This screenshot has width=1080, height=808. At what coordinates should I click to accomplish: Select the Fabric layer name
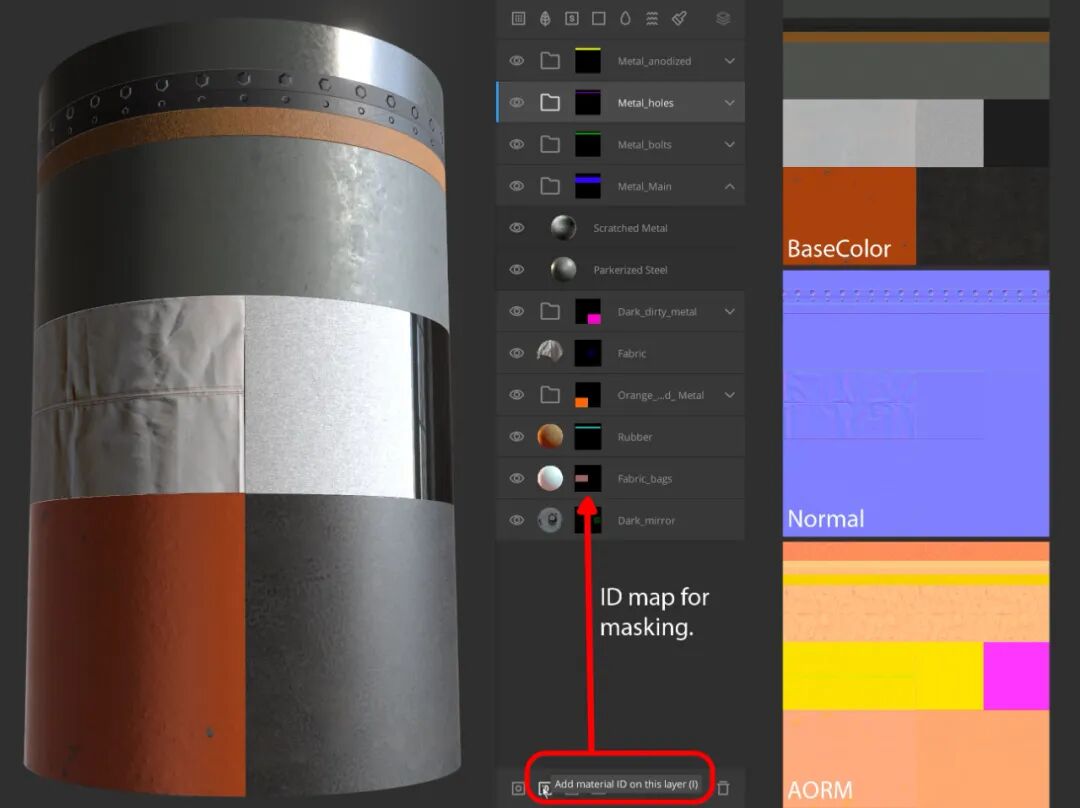[632, 353]
